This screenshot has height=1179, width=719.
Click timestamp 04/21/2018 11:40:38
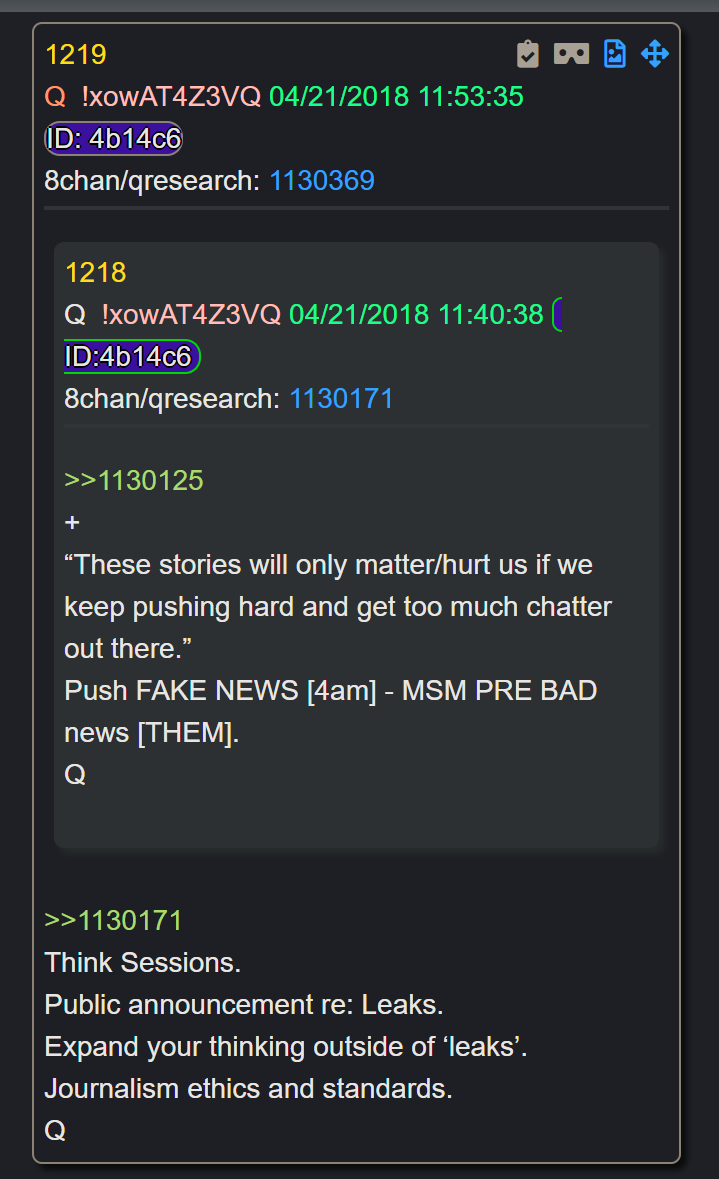416,314
